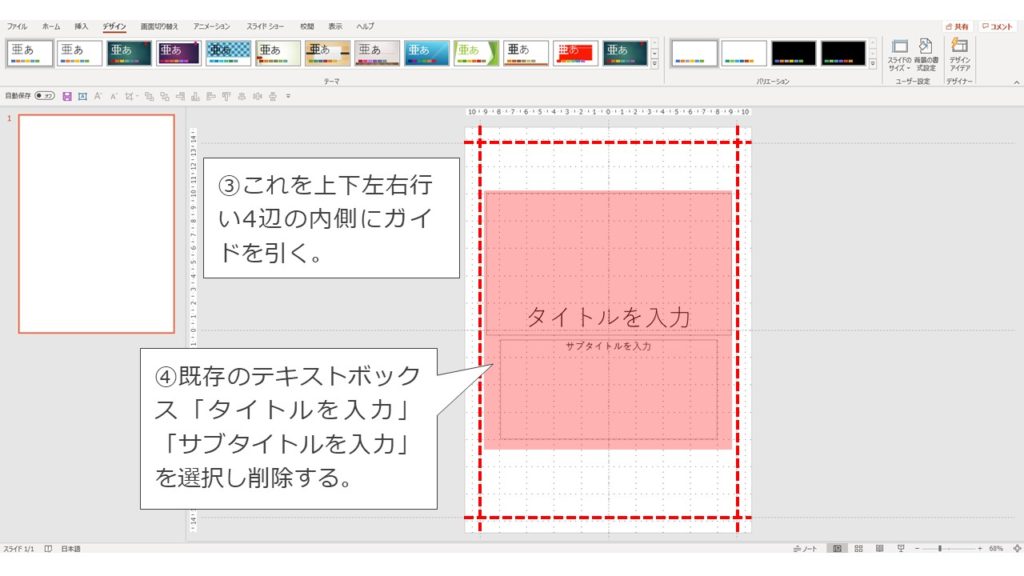Expand the variations gallery More arrow
1024x576 pixels.
pos(872,65)
